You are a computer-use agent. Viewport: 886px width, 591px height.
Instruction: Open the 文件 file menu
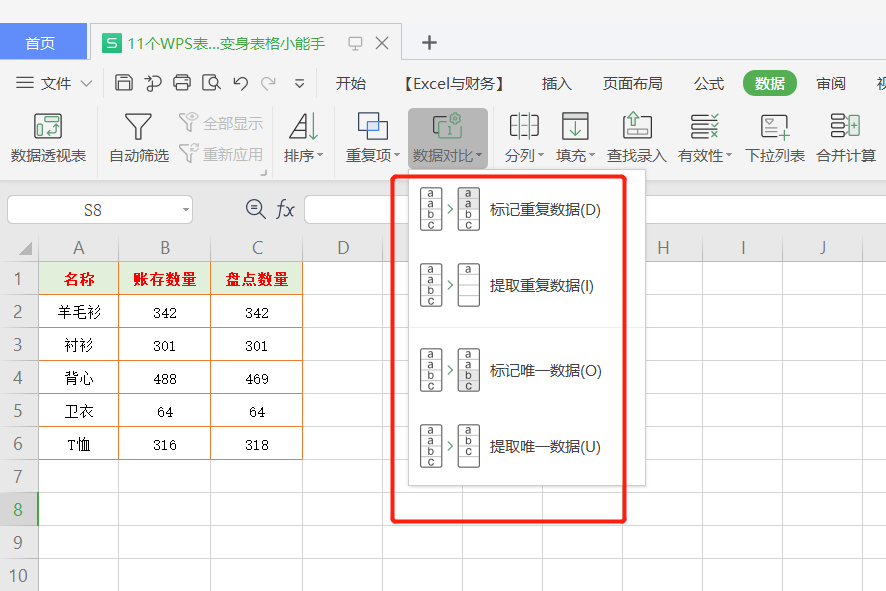55,84
